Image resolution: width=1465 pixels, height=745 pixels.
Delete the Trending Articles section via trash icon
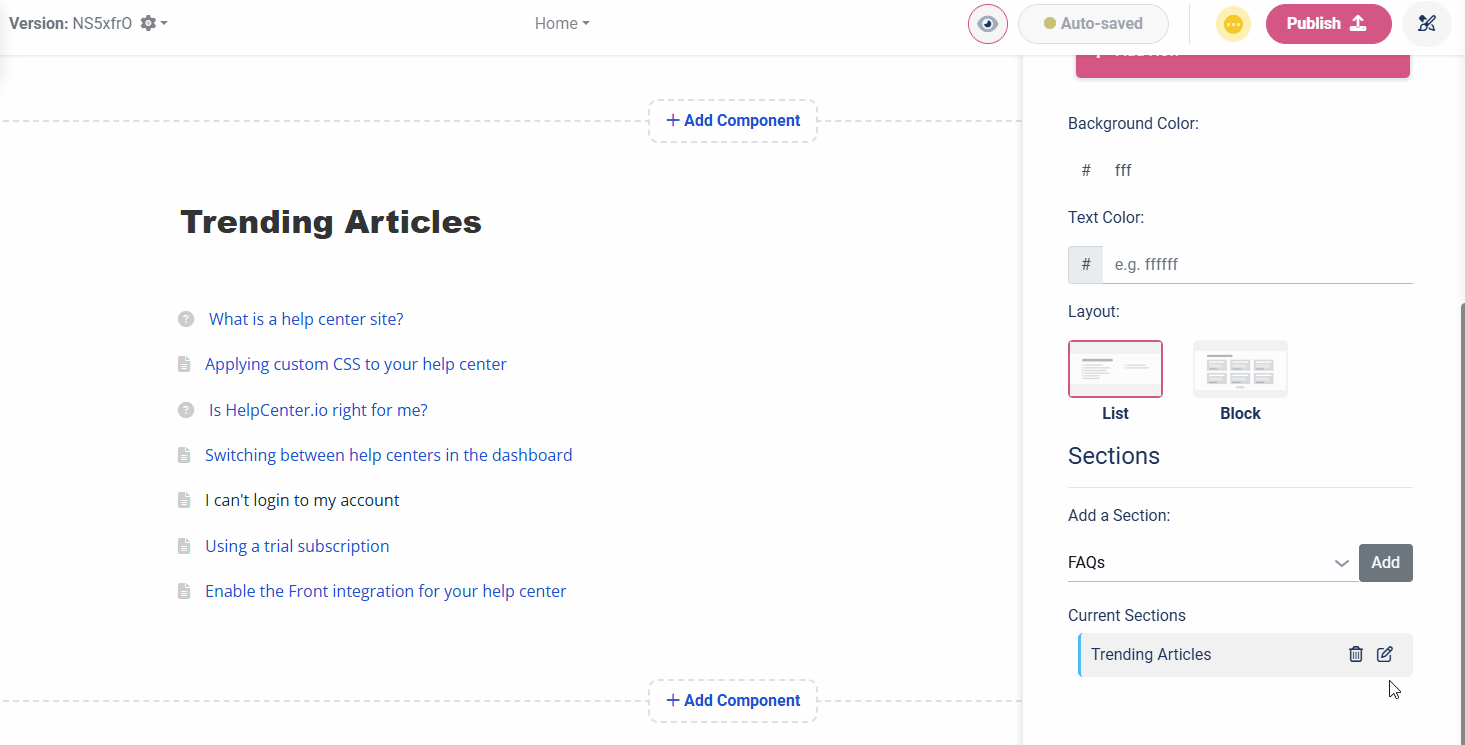point(1355,654)
